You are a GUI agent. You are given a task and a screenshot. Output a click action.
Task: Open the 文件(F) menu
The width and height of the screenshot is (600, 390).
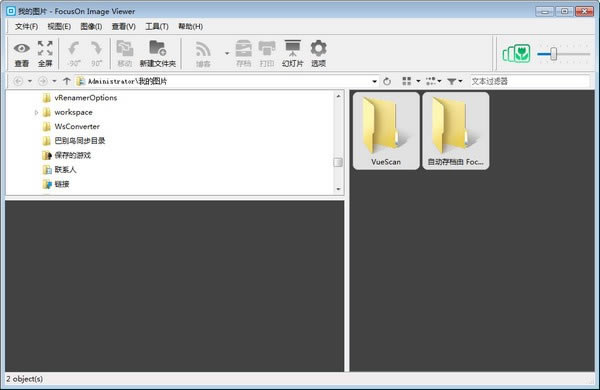(x=26, y=26)
